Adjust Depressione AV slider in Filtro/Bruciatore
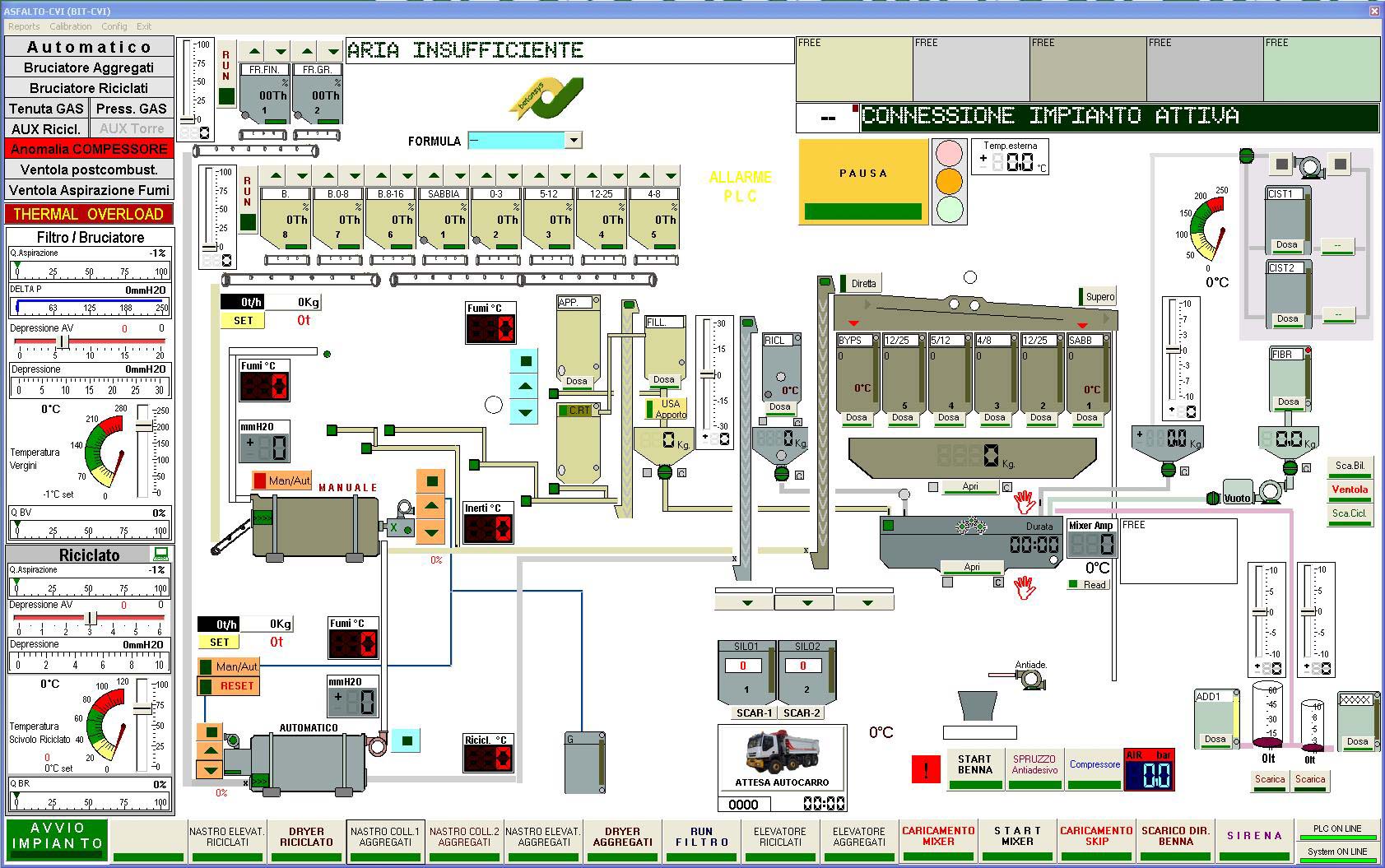The image size is (1385, 868). (x=63, y=341)
